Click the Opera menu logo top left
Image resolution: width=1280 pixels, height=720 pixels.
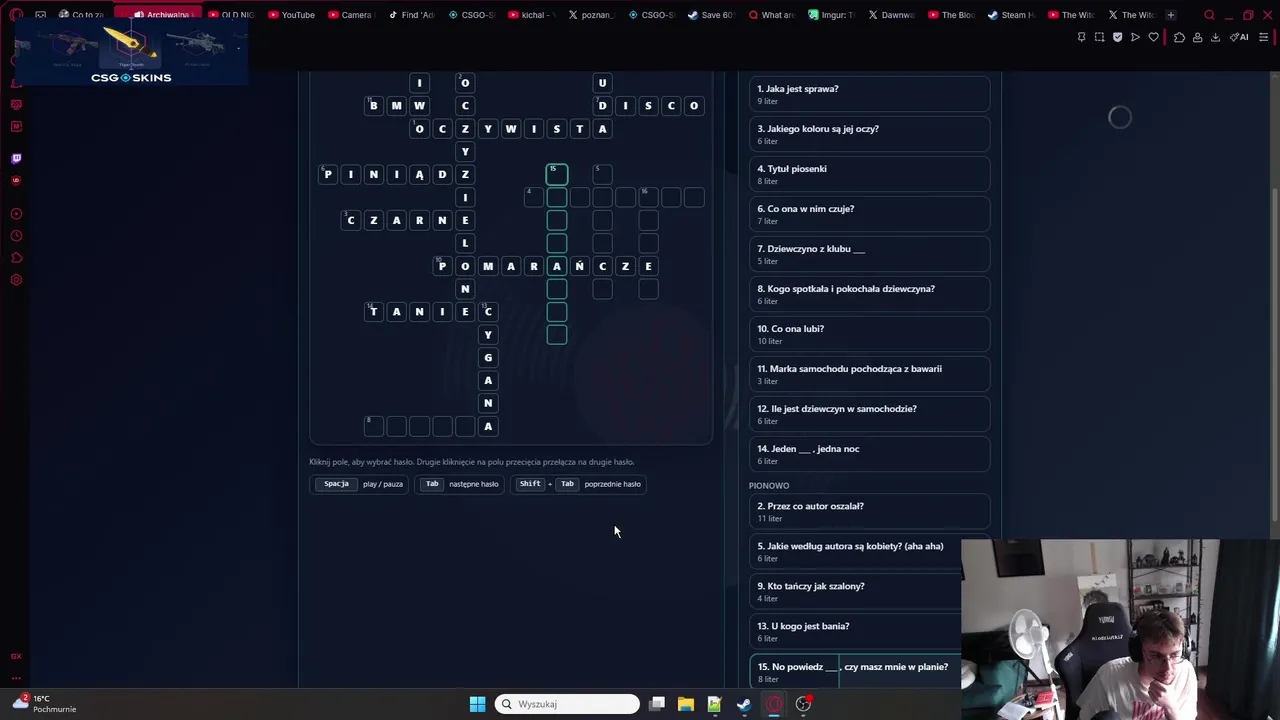point(16,15)
